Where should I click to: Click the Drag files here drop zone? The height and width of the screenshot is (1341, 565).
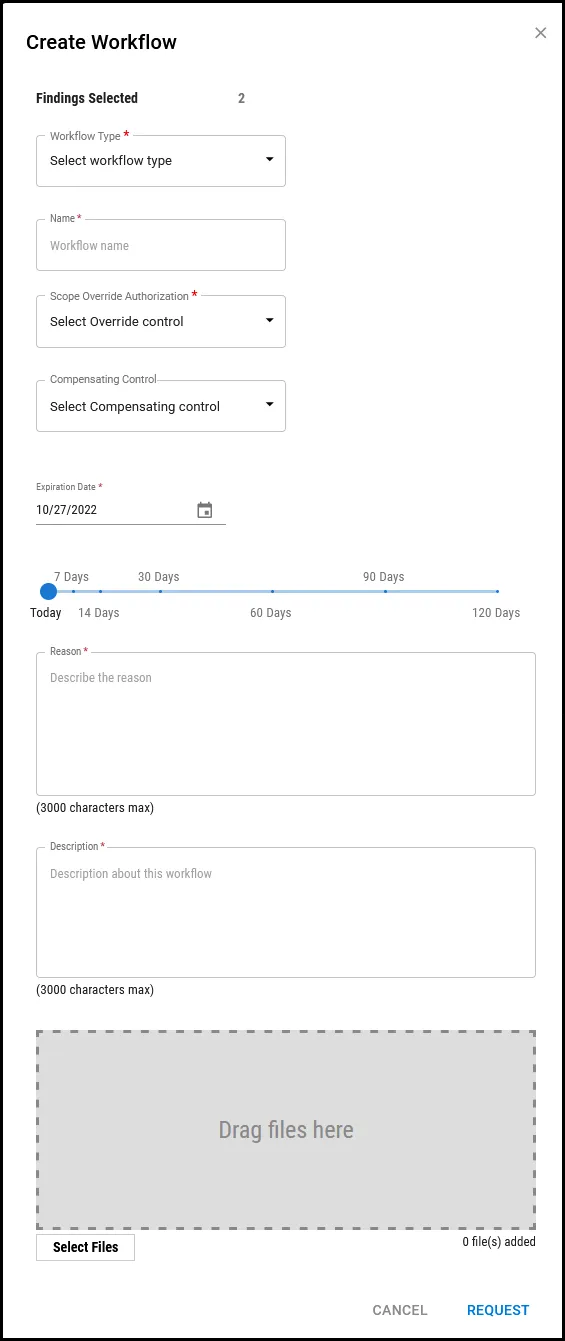pyautogui.click(x=286, y=1130)
